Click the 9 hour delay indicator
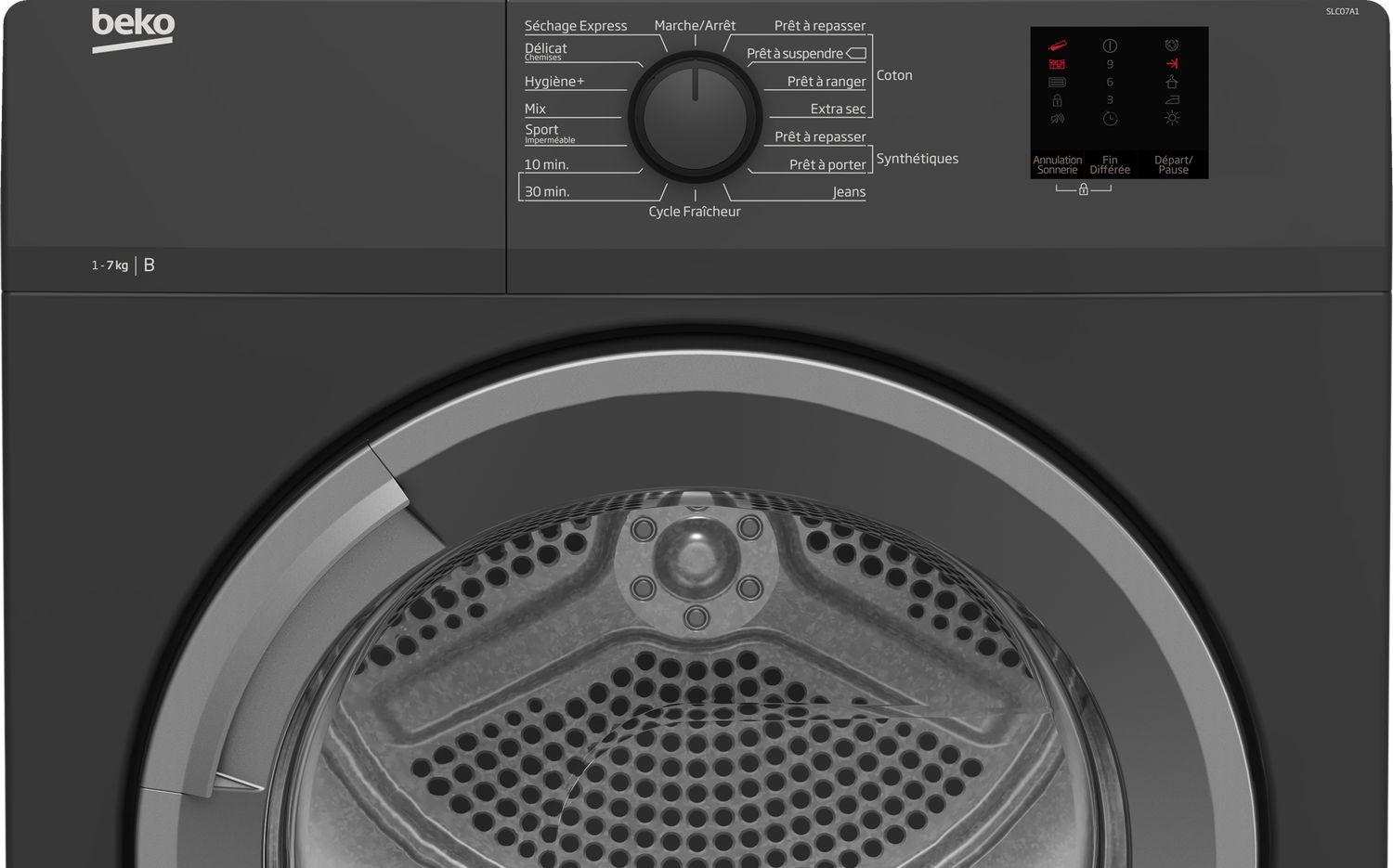Image resolution: width=1393 pixels, height=868 pixels. point(1110,64)
